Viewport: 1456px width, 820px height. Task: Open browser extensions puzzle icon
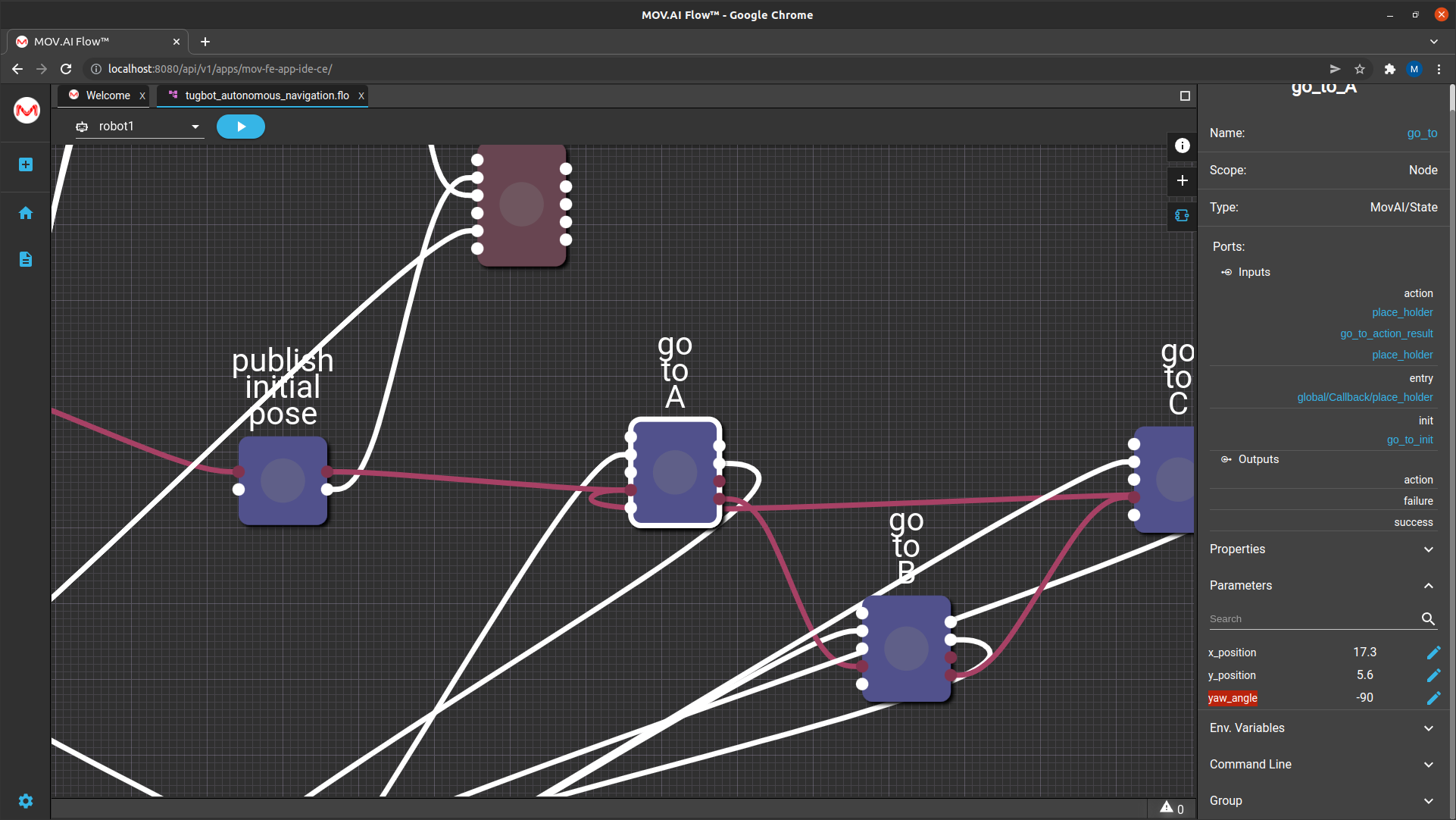coord(1389,69)
